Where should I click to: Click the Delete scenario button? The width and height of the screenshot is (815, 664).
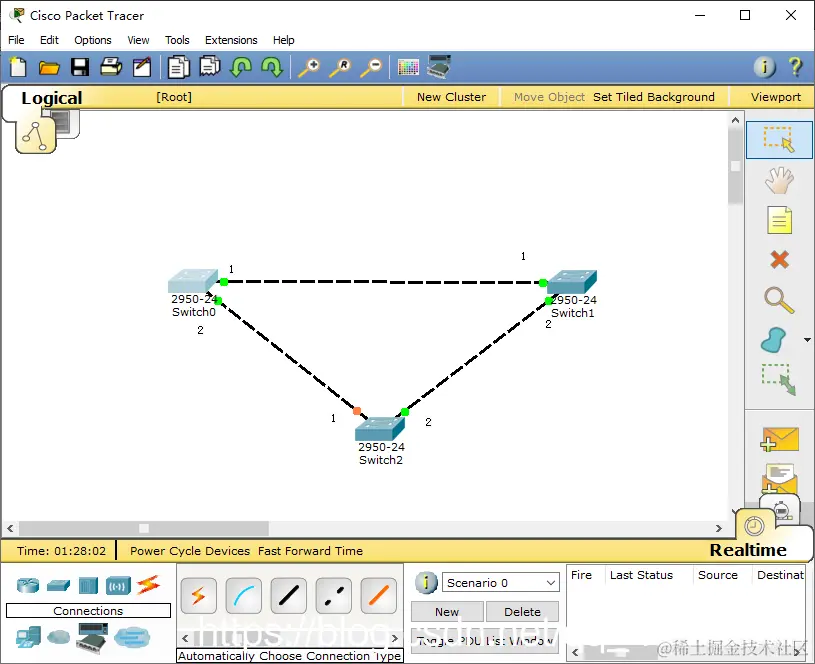tap(522, 611)
